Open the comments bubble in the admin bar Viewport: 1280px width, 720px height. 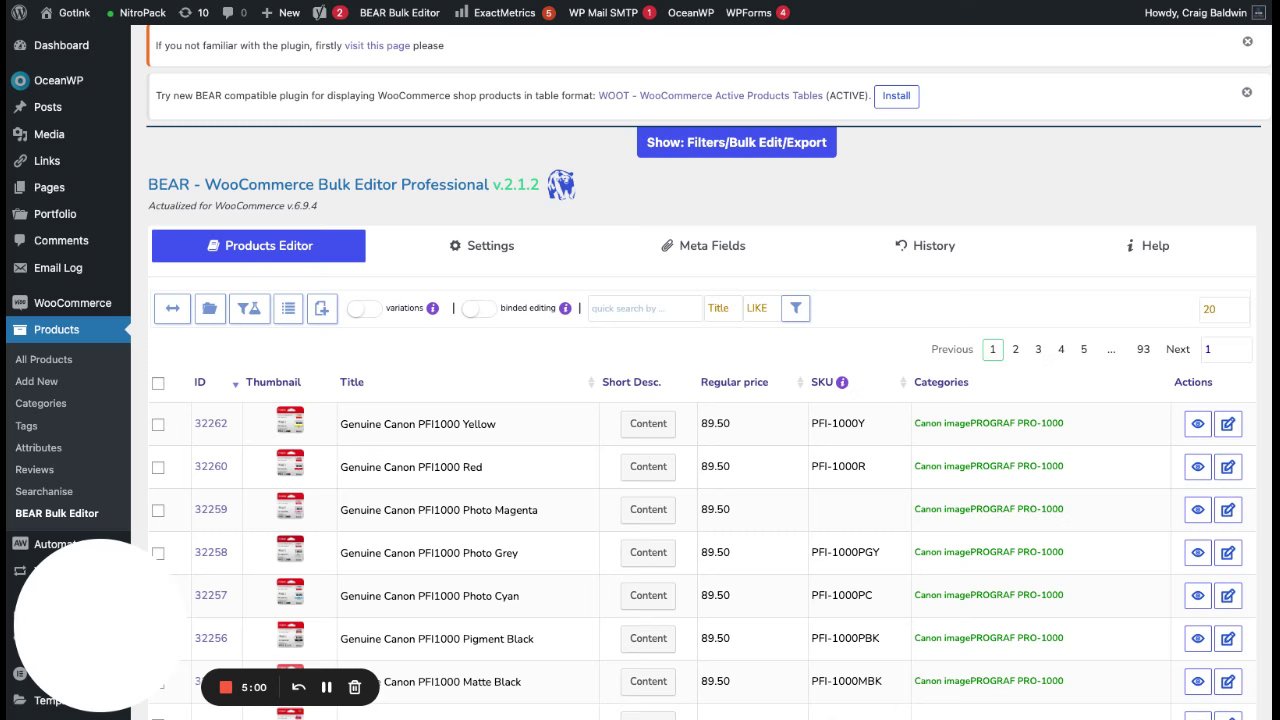[235, 13]
